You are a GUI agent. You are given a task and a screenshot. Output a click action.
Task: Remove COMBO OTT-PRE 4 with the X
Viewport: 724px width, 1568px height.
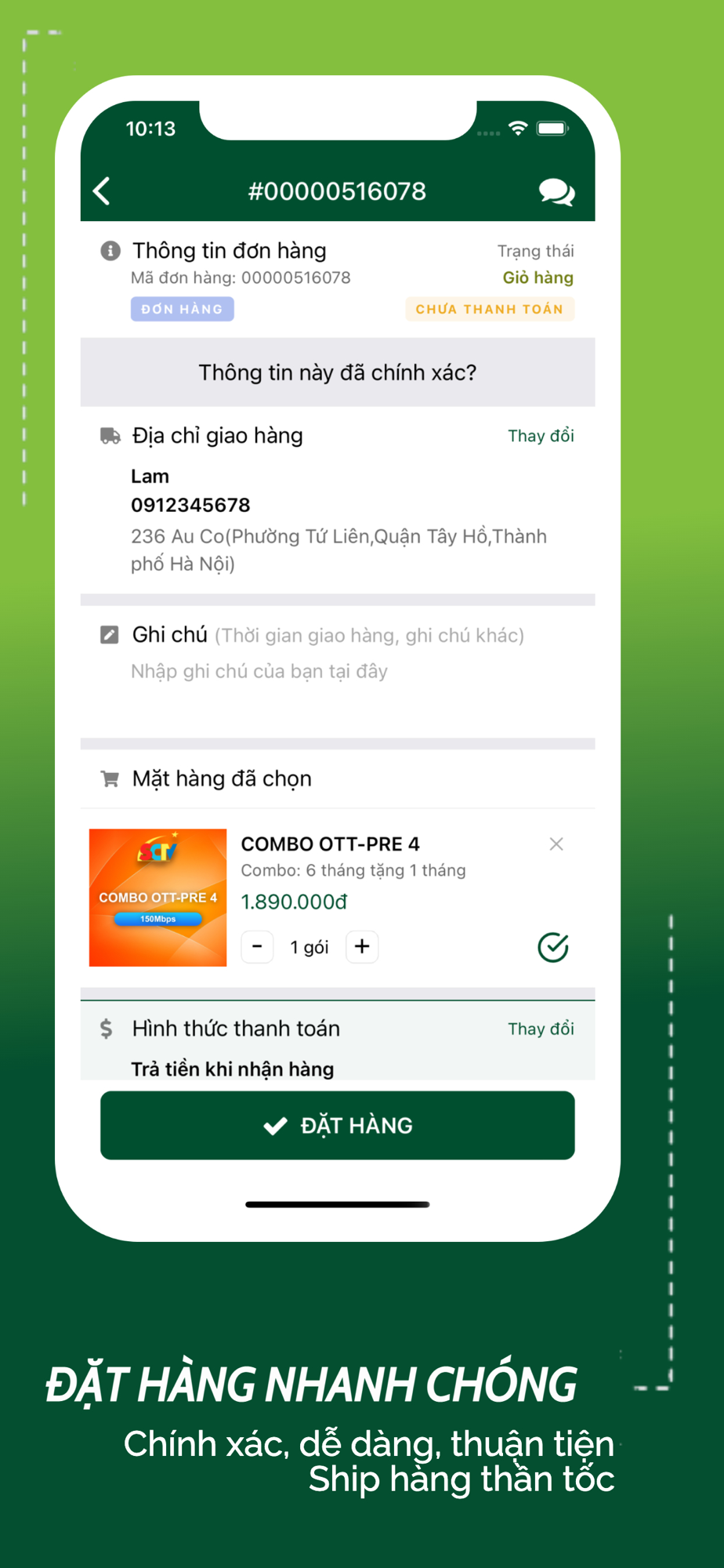coord(556,844)
